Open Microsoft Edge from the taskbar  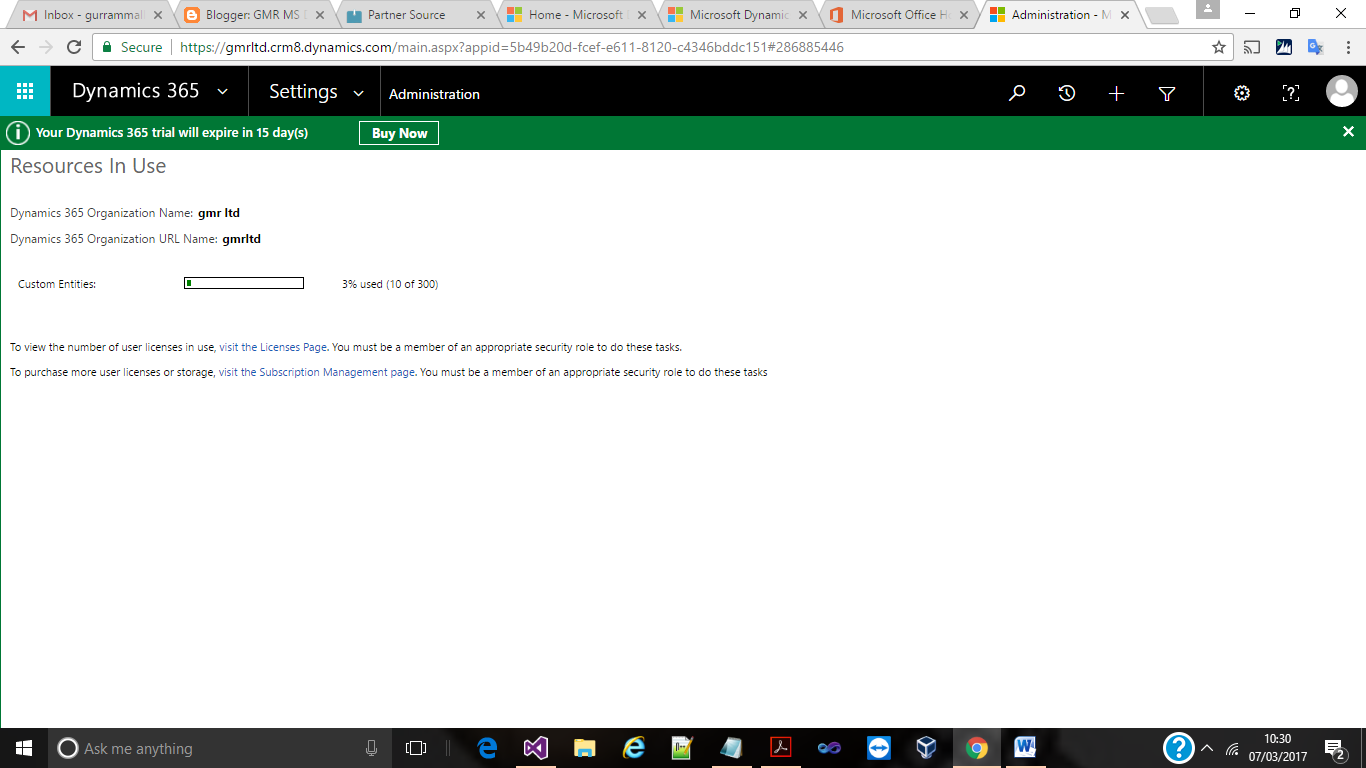(487, 748)
